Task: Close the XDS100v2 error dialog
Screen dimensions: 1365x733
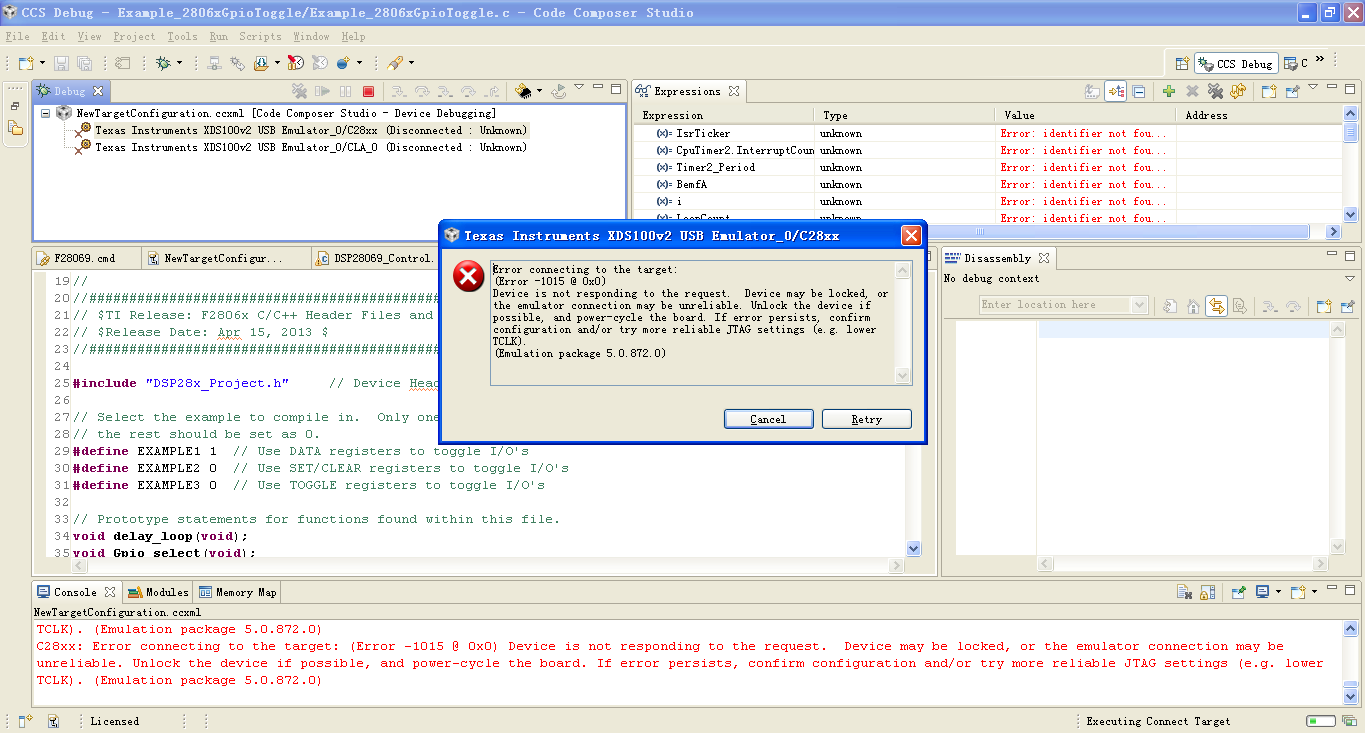Action: (911, 235)
